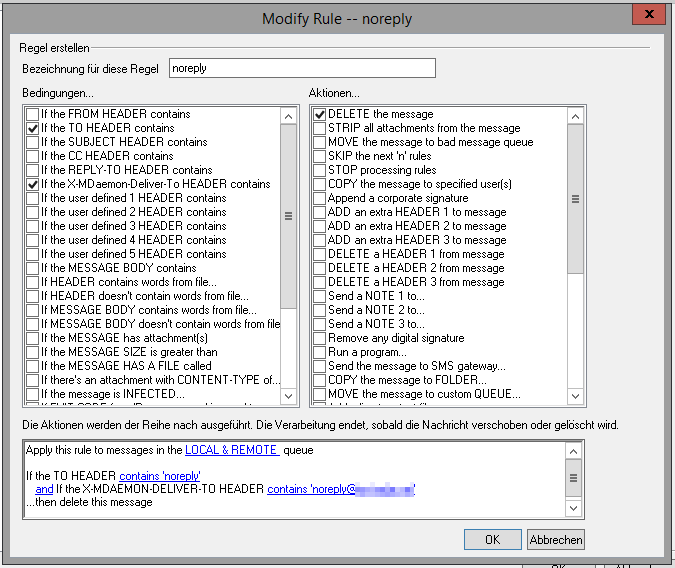
Task: Close the Modify Rule dialog
Action: click(x=650, y=15)
